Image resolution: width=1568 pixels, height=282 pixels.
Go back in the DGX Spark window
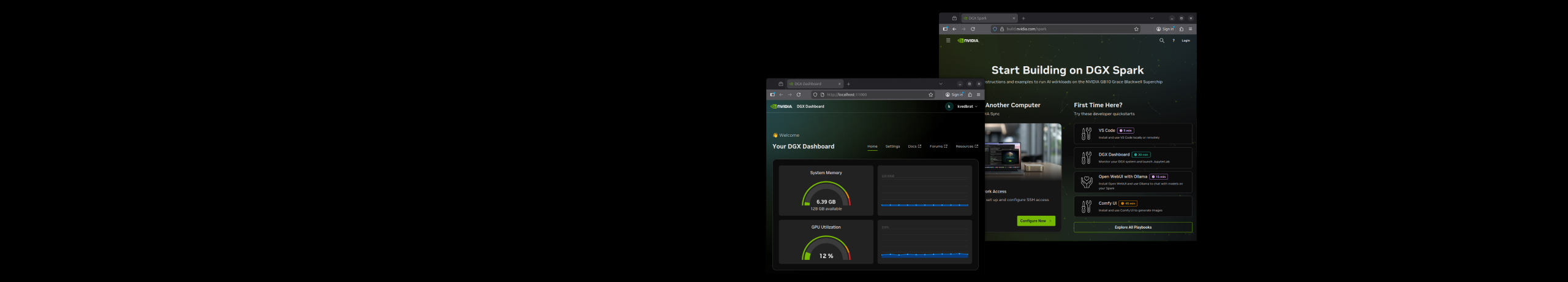(954, 29)
